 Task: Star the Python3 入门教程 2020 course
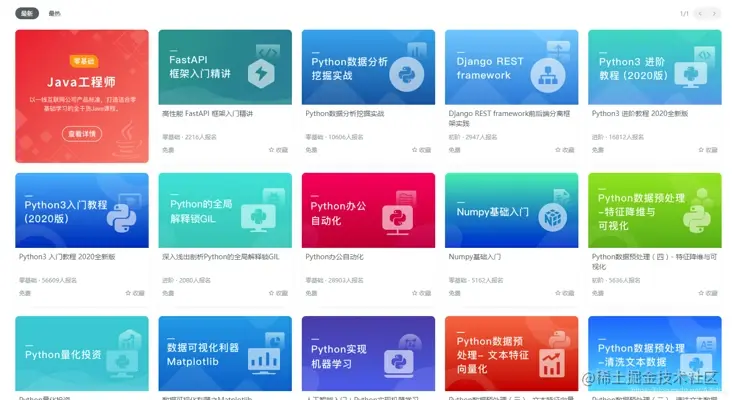[135, 293]
